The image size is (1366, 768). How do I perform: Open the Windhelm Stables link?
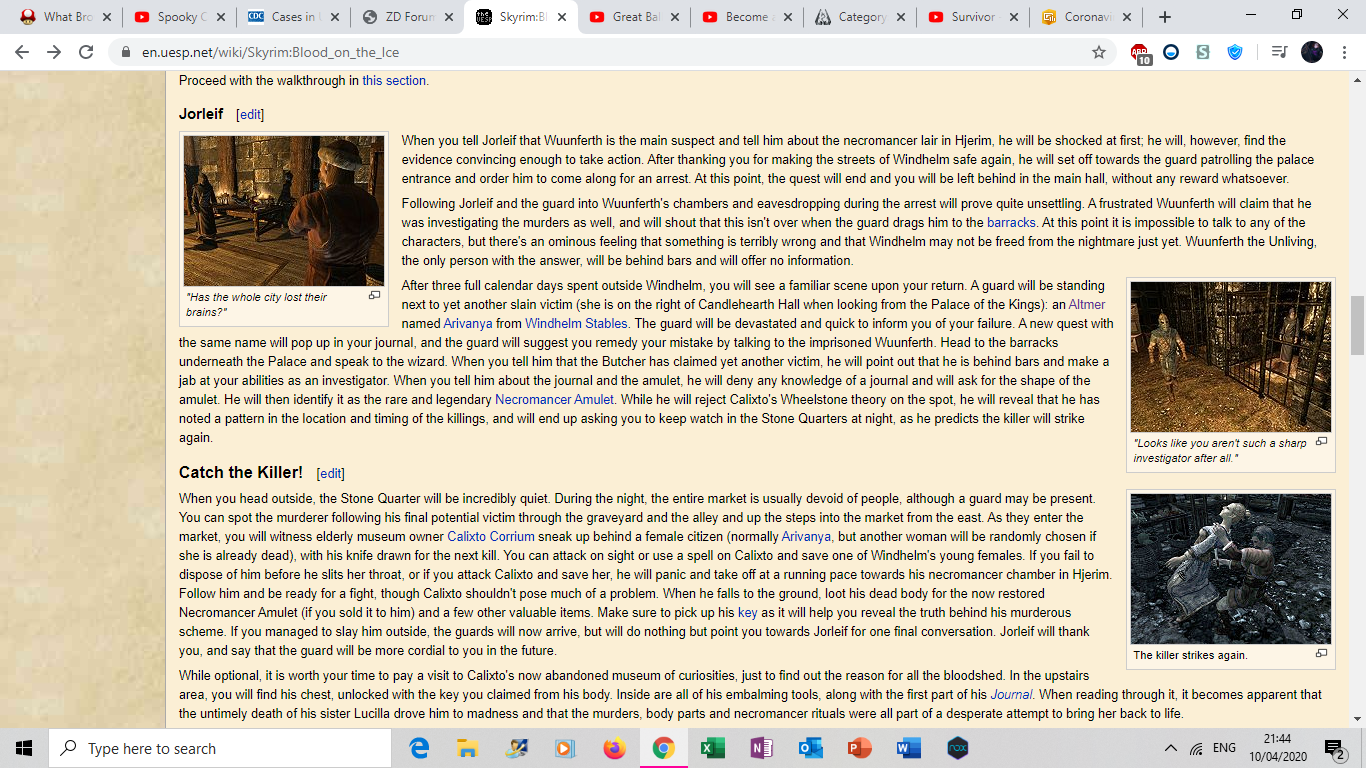tap(576, 323)
